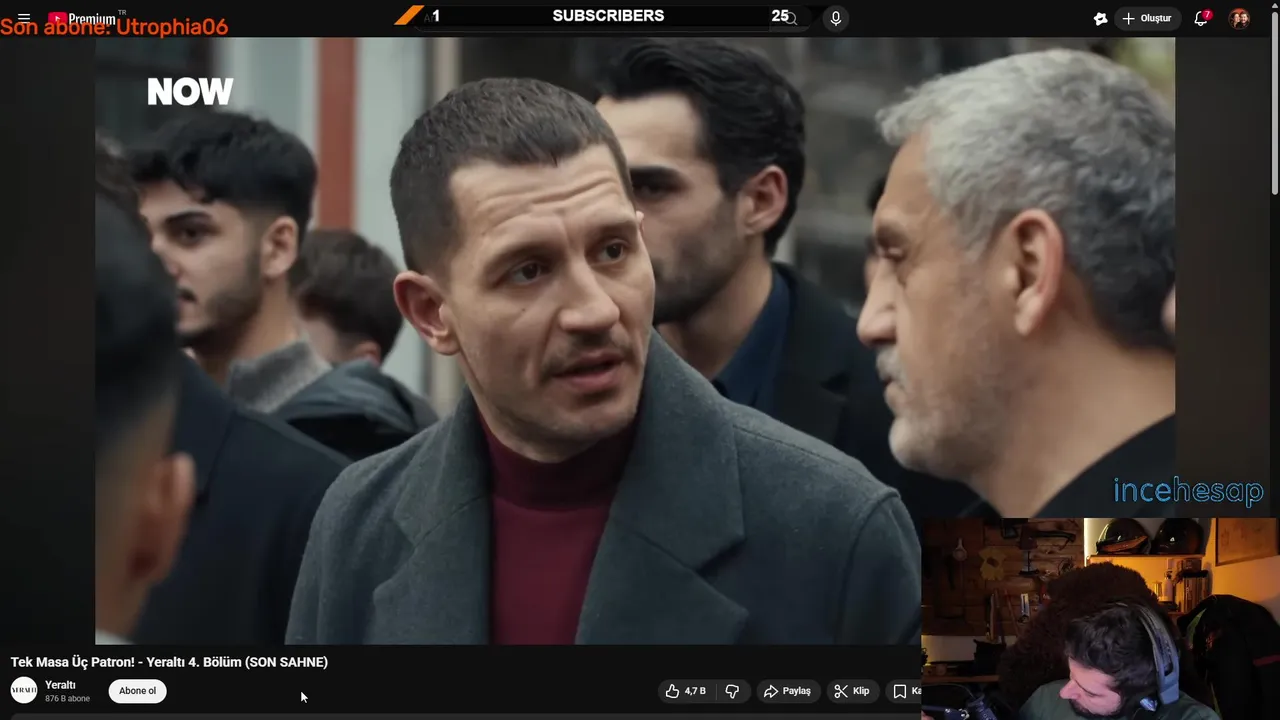Open the Yeraltı channel avatar

[24, 690]
